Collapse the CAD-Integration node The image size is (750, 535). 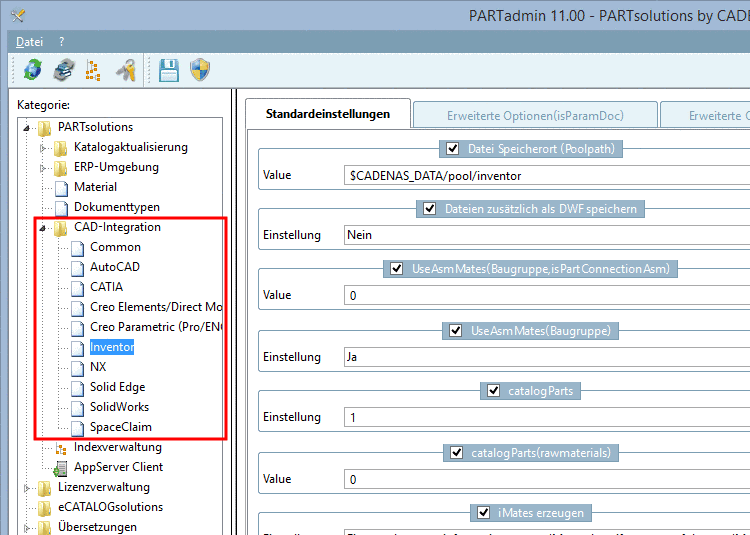(x=43, y=228)
